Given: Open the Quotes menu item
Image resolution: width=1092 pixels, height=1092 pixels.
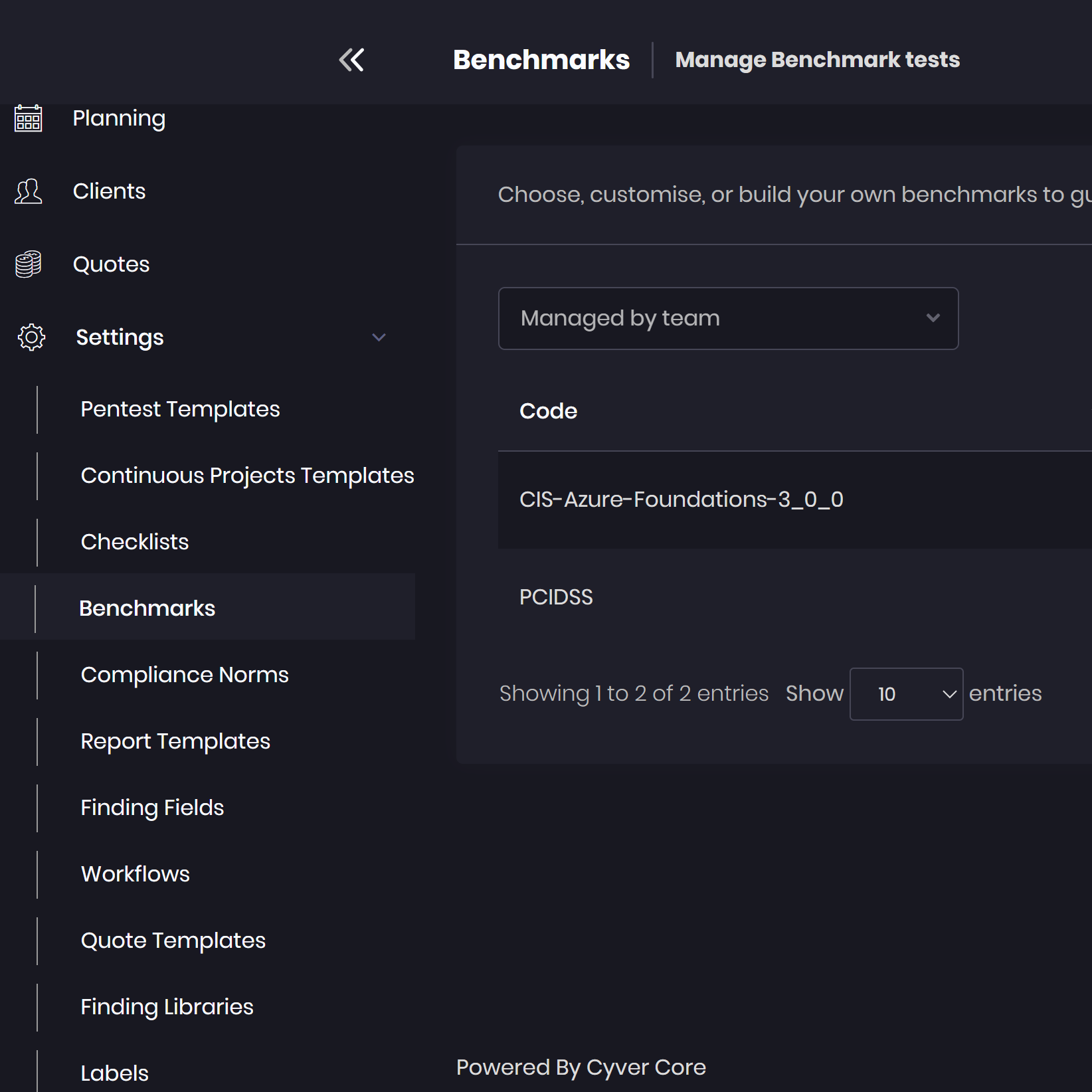Looking at the screenshot, I should coord(111,264).
